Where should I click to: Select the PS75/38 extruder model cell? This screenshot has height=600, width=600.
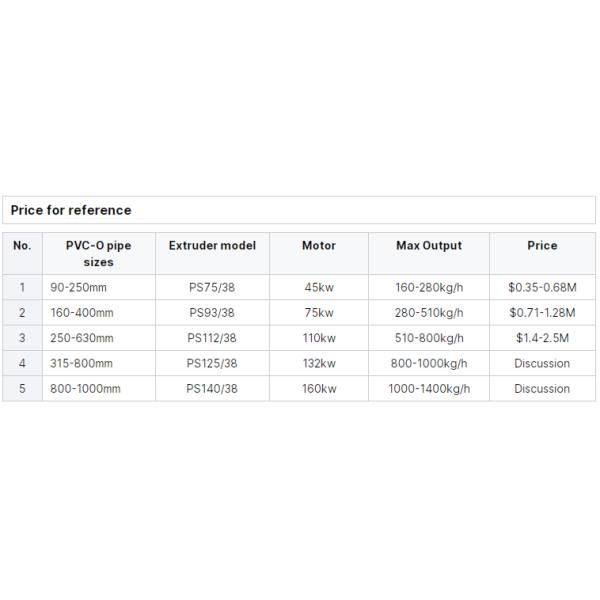click(x=212, y=287)
